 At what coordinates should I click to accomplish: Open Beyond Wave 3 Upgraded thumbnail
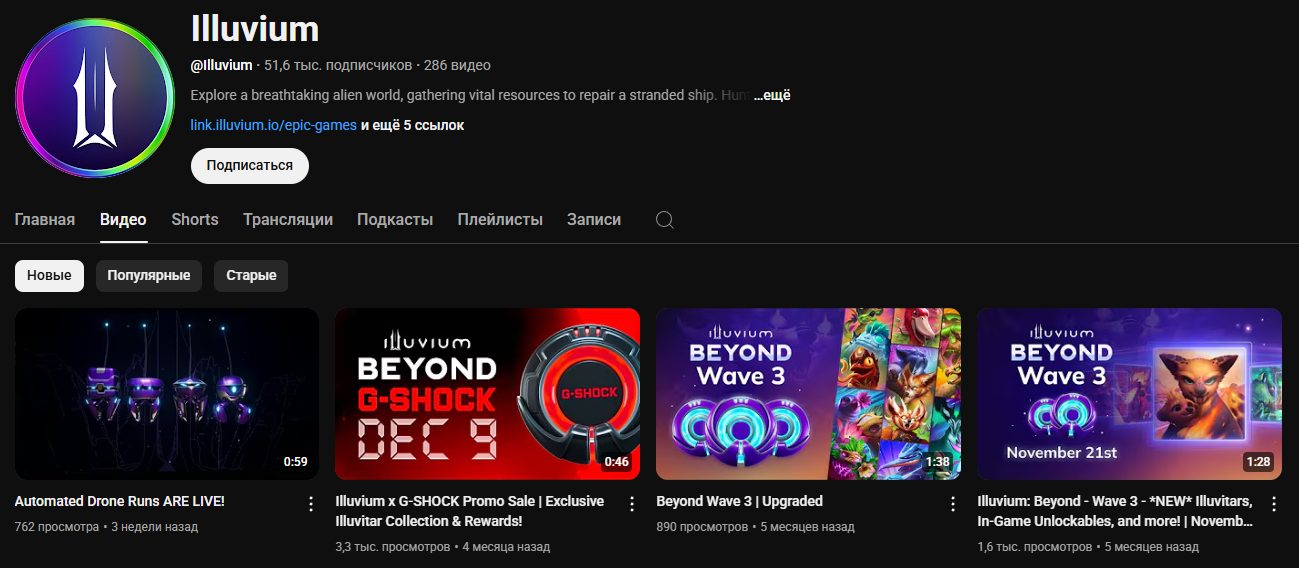[808, 394]
